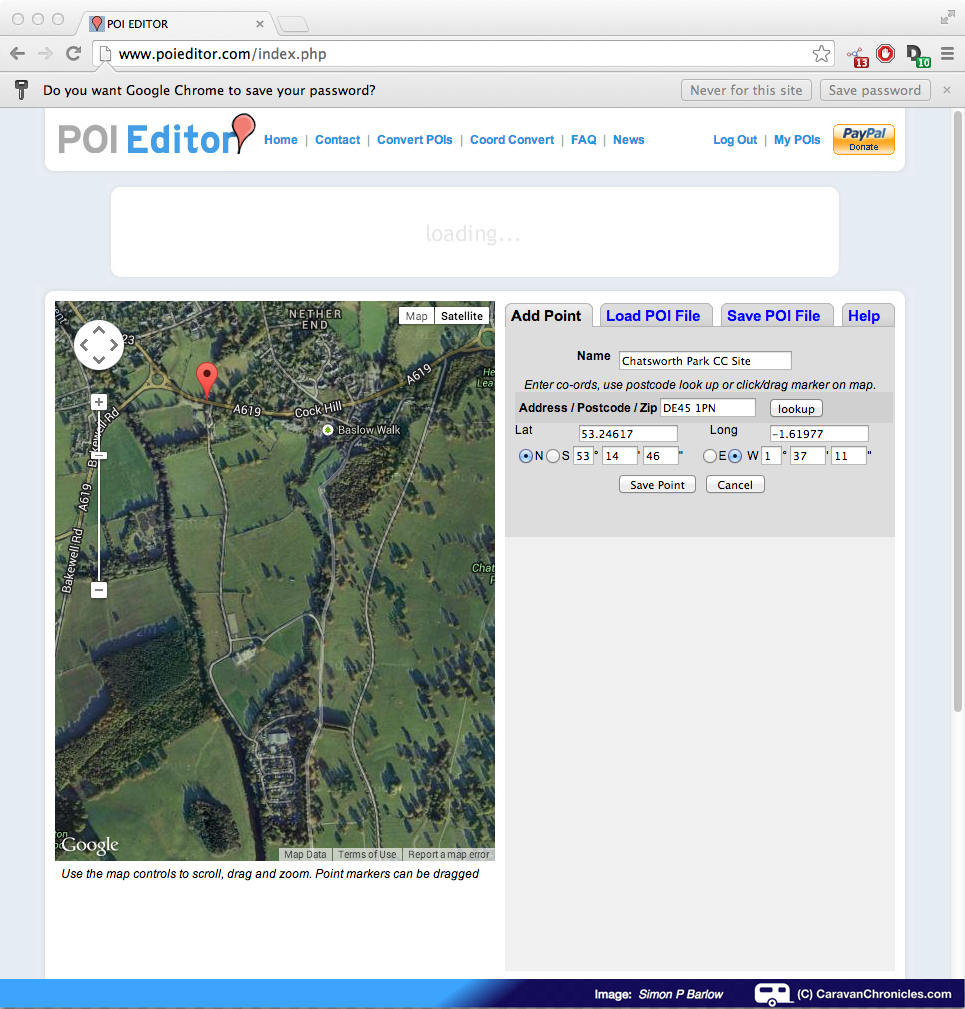Click the map zoom in plus button

99,402
